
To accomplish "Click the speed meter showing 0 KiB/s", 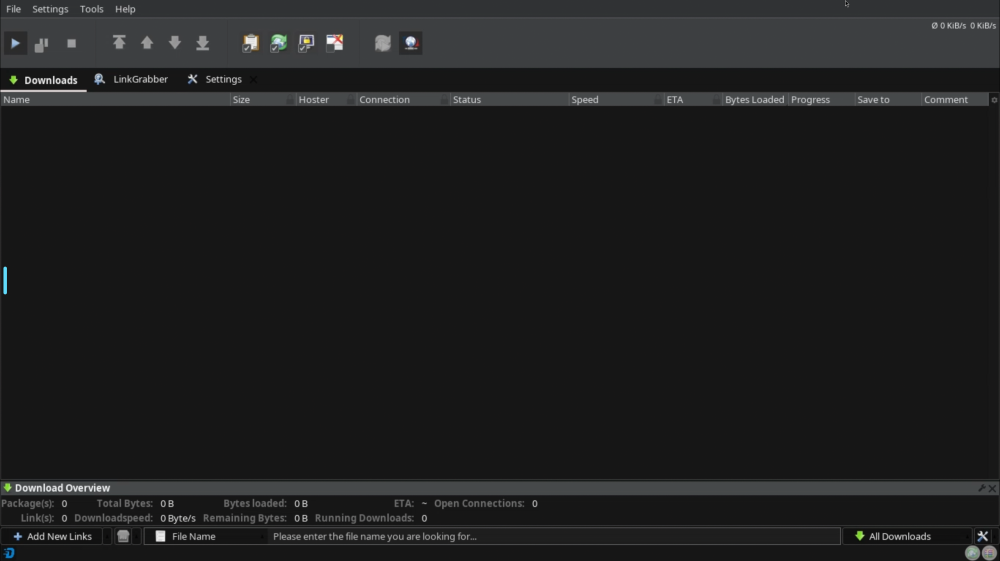I will (964, 26).
